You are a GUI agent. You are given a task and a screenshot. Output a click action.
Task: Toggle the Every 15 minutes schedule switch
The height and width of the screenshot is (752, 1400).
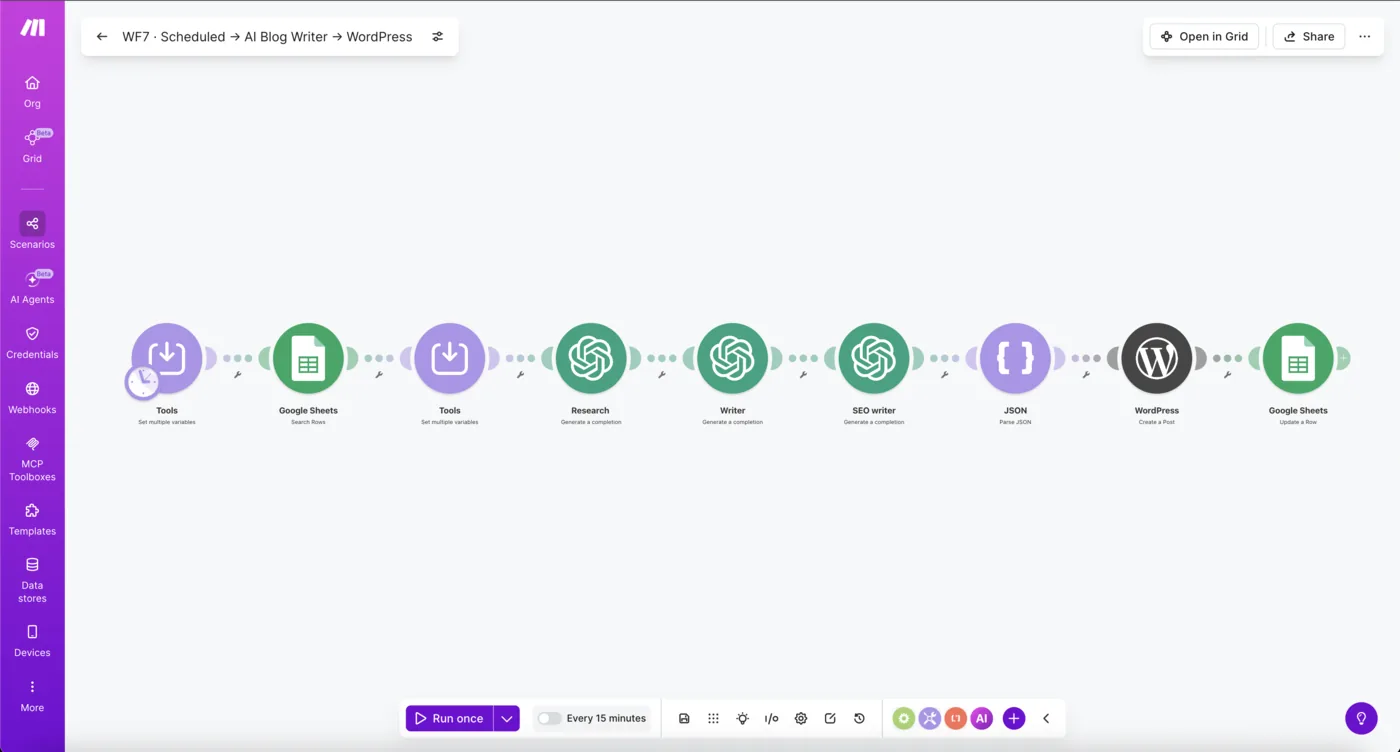pos(549,718)
